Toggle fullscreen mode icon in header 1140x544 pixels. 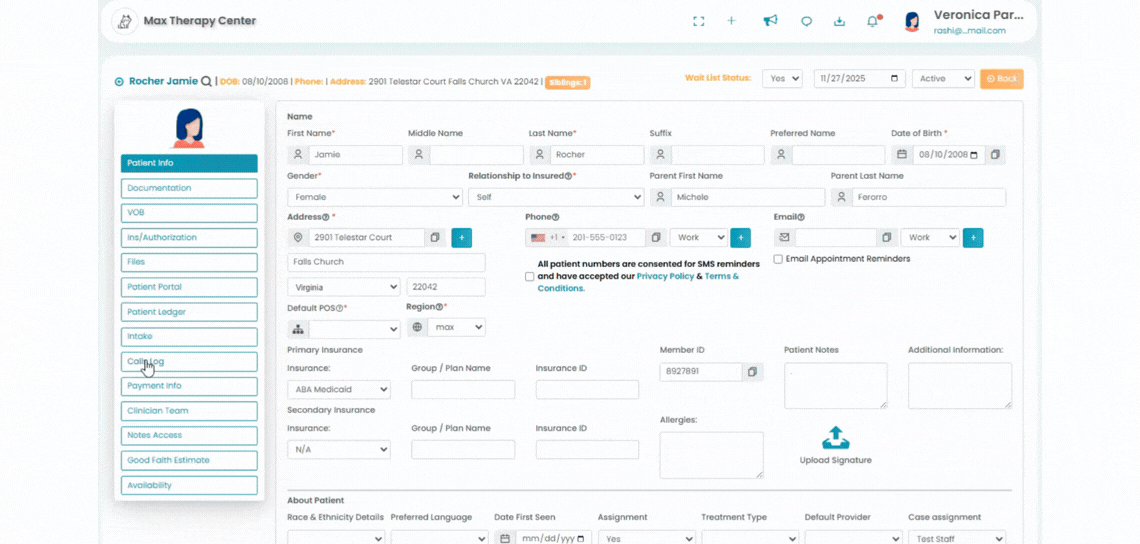[x=699, y=21]
